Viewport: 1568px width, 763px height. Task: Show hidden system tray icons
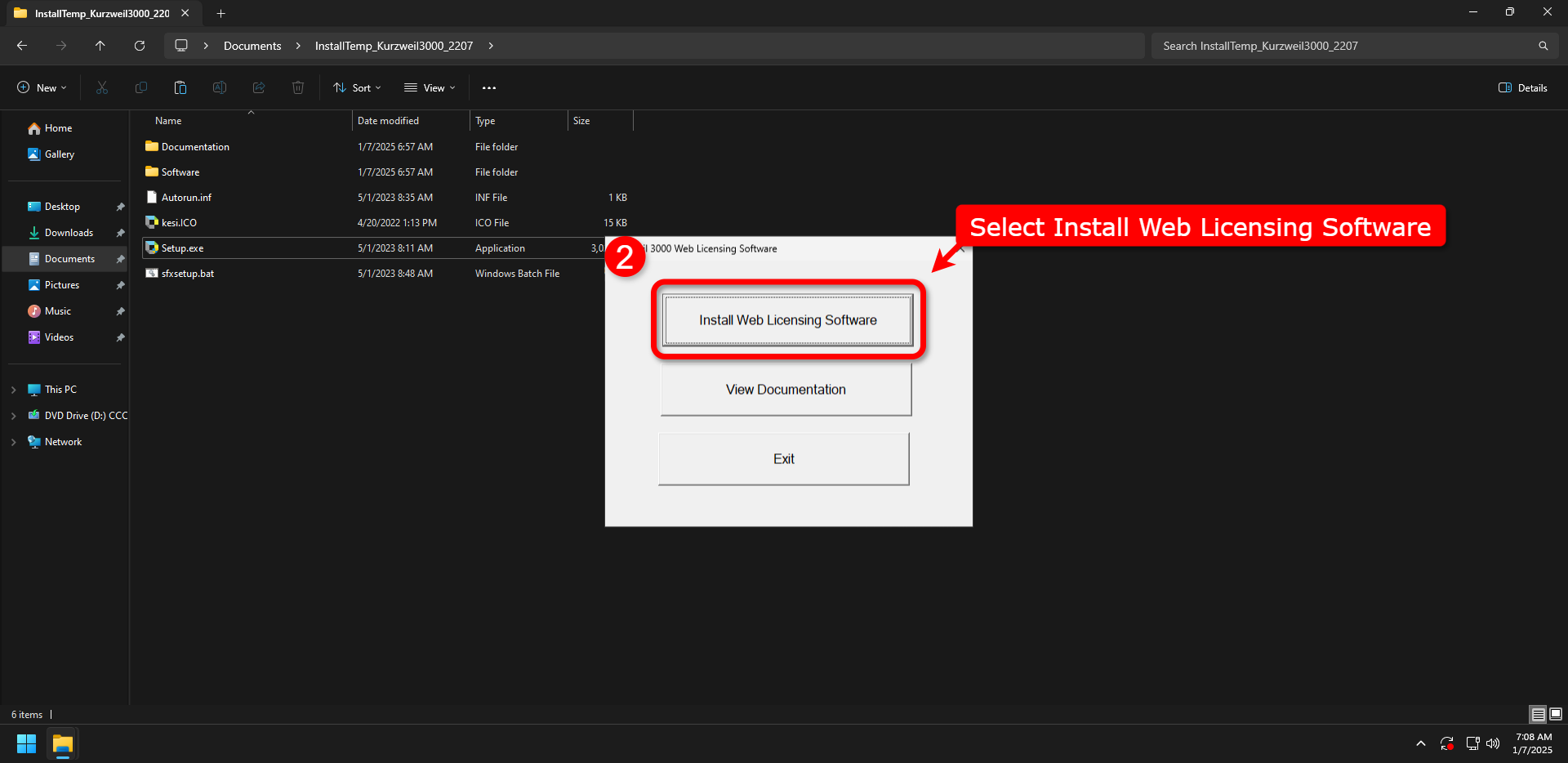tap(1421, 743)
